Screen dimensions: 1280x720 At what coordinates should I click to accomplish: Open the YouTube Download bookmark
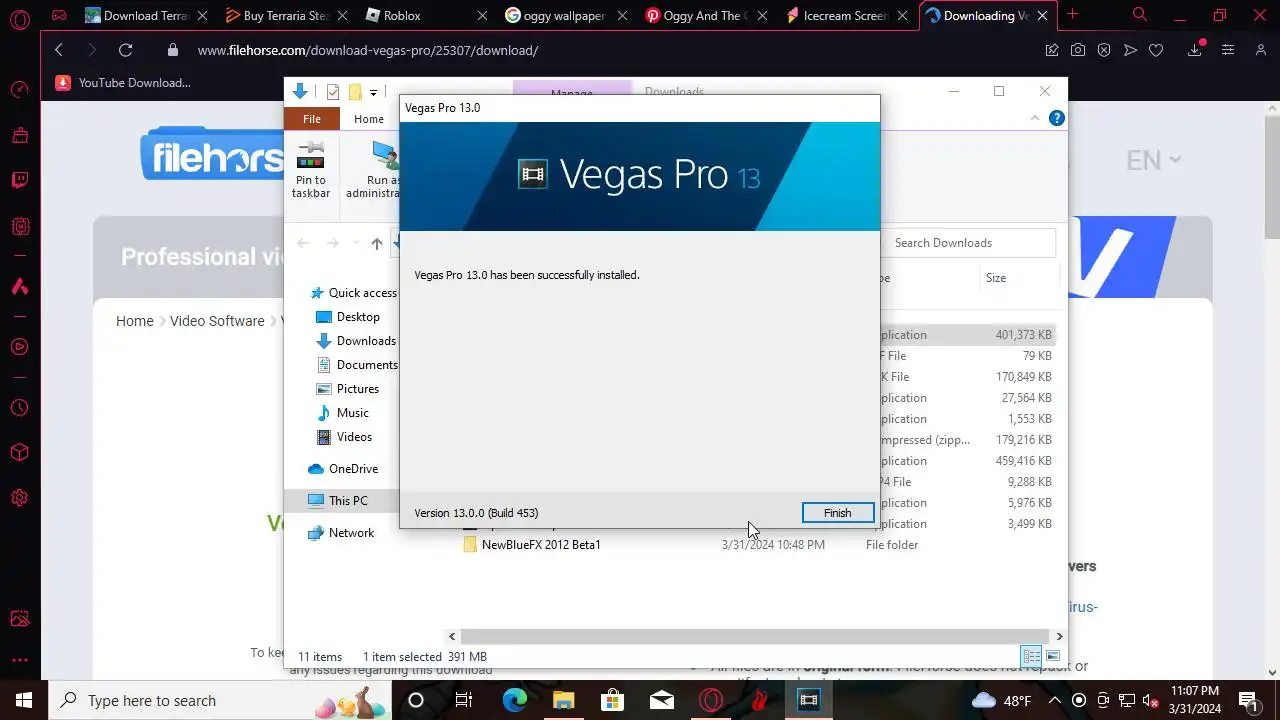pos(123,83)
